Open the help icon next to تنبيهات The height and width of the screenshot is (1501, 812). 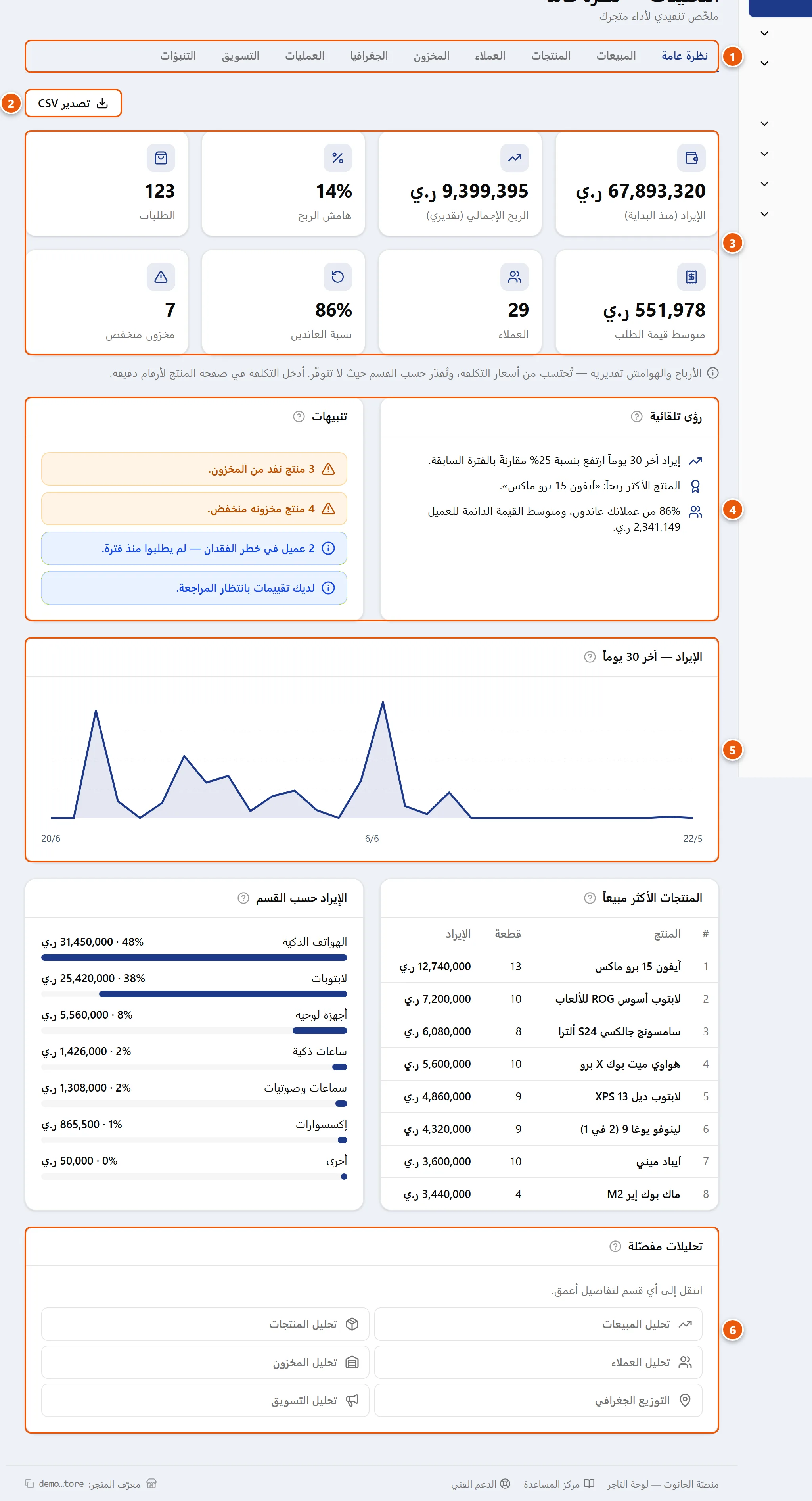(299, 417)
